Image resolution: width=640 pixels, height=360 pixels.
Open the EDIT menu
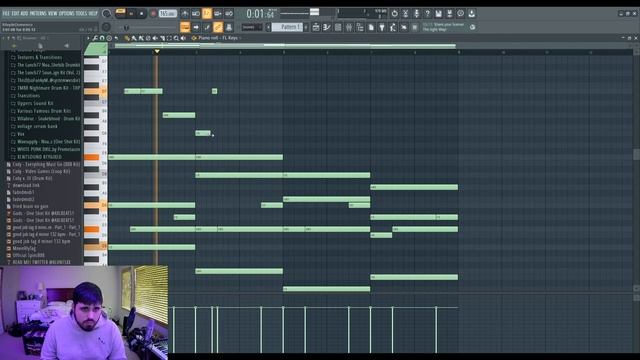click(15, 13)
